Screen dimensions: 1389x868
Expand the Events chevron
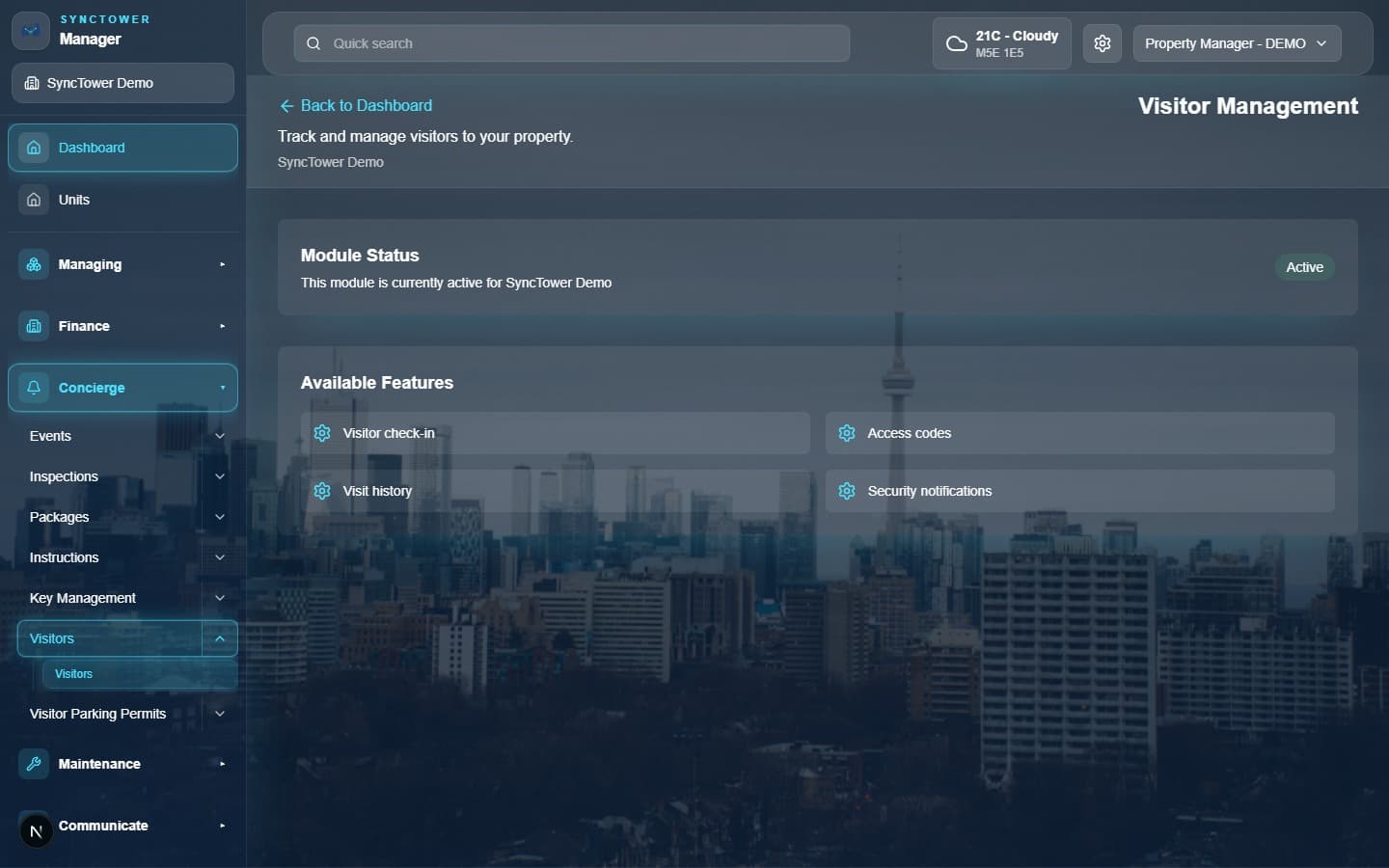pos(220,436)
